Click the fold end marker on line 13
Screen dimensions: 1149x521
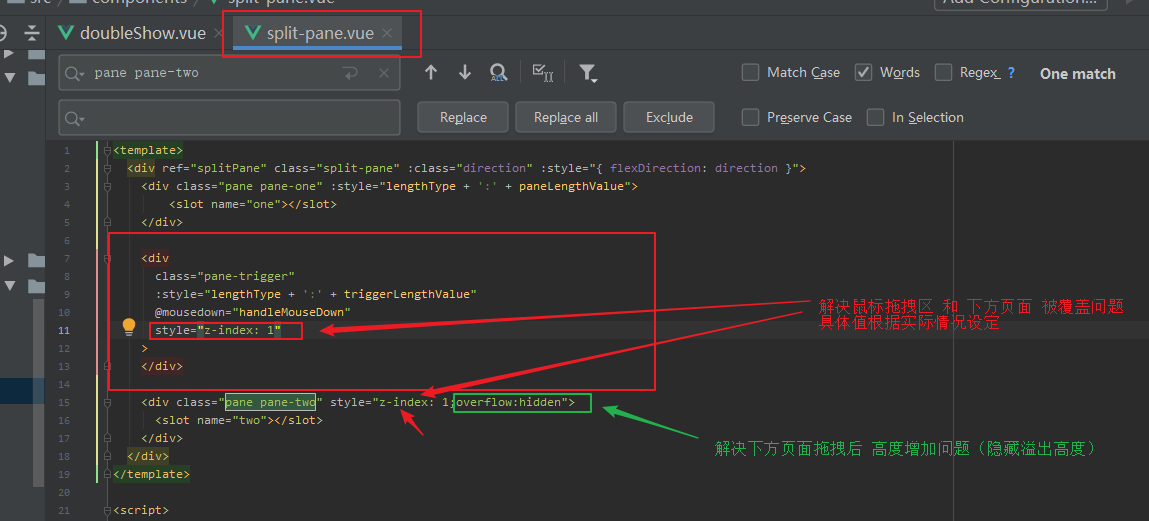(x=107, y=366)
